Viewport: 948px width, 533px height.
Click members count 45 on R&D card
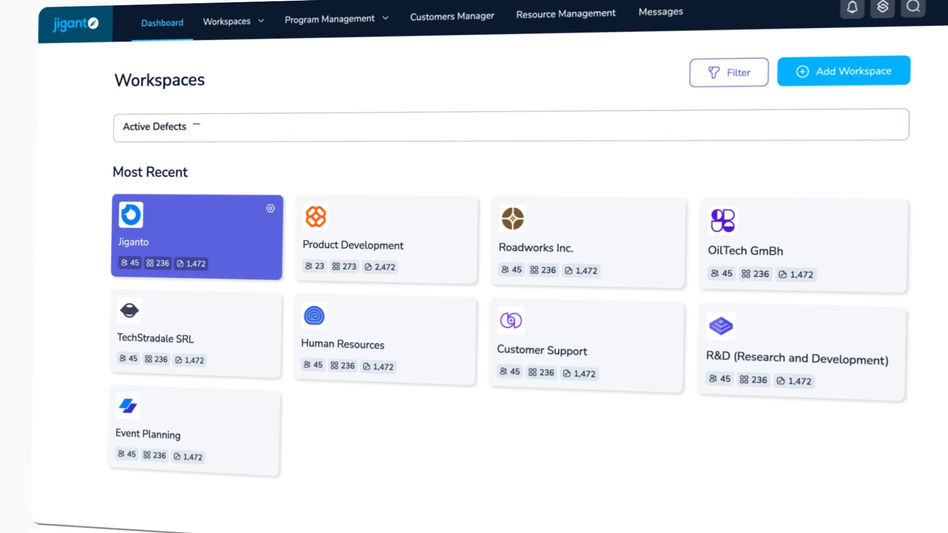(719, 379)
